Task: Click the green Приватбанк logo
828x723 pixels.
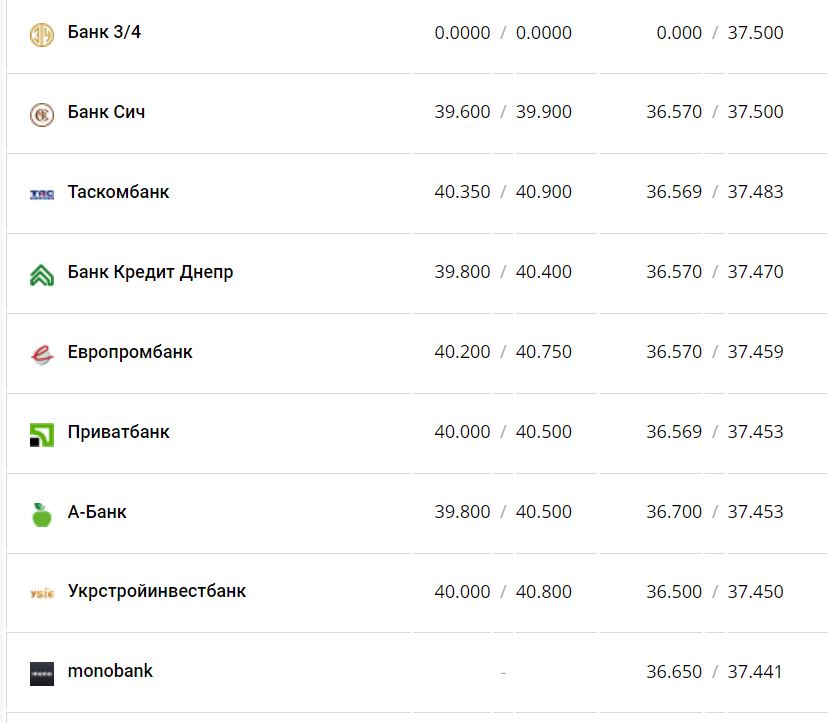Action: point(41,434)
